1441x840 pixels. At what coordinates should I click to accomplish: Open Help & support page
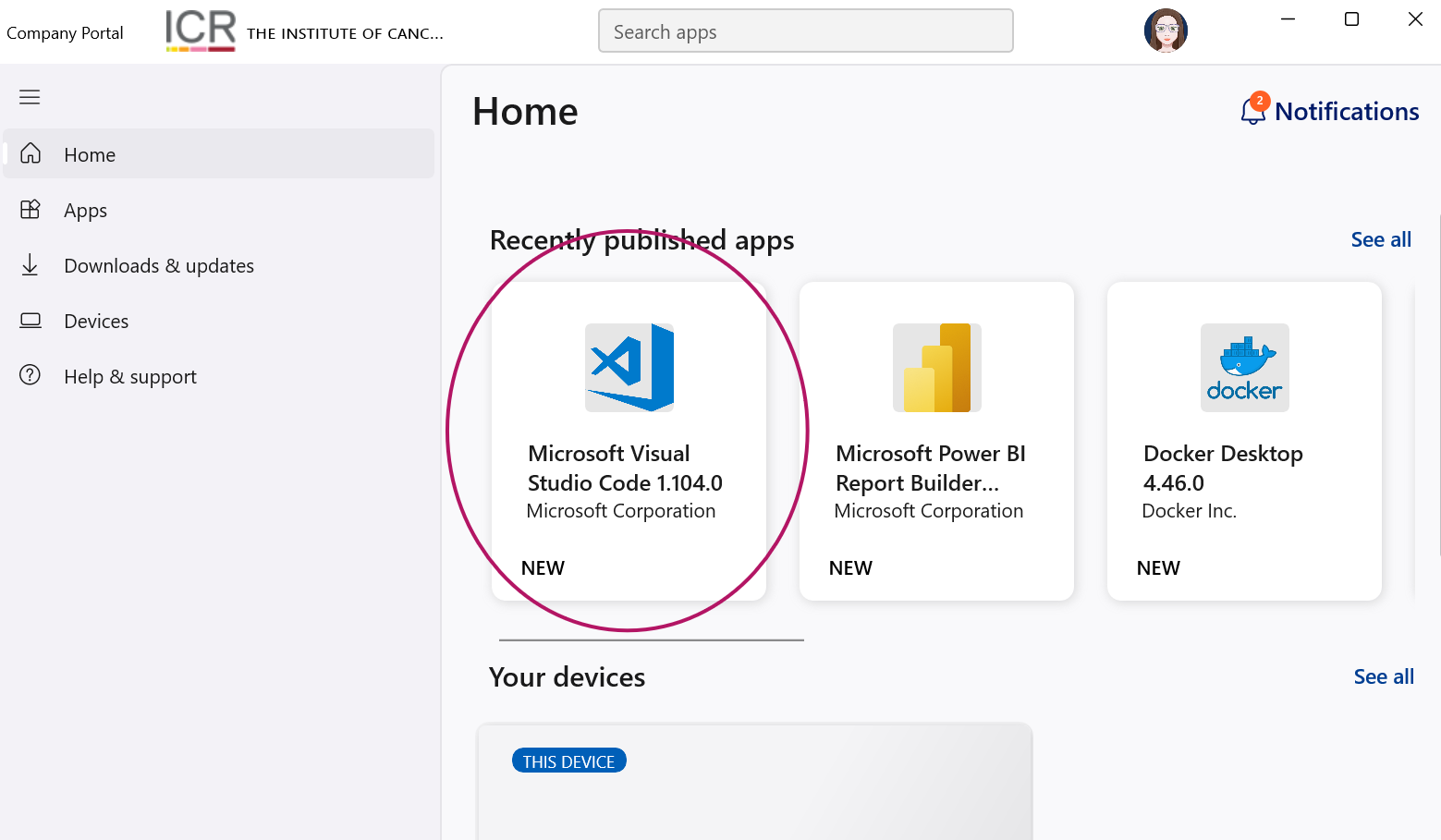coord(219,376)
